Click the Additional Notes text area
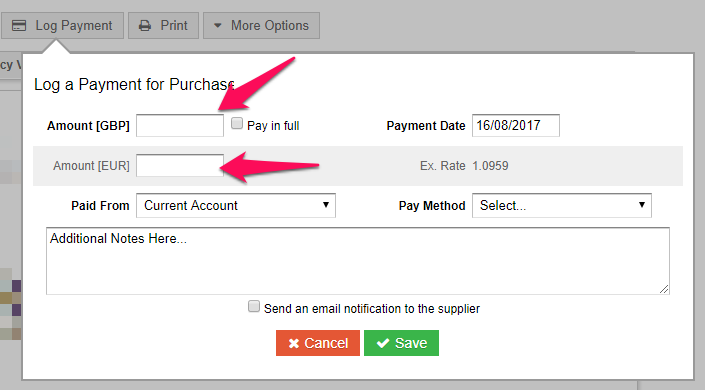Viewport: 705px width, 390px height. (x=358, y=261)
